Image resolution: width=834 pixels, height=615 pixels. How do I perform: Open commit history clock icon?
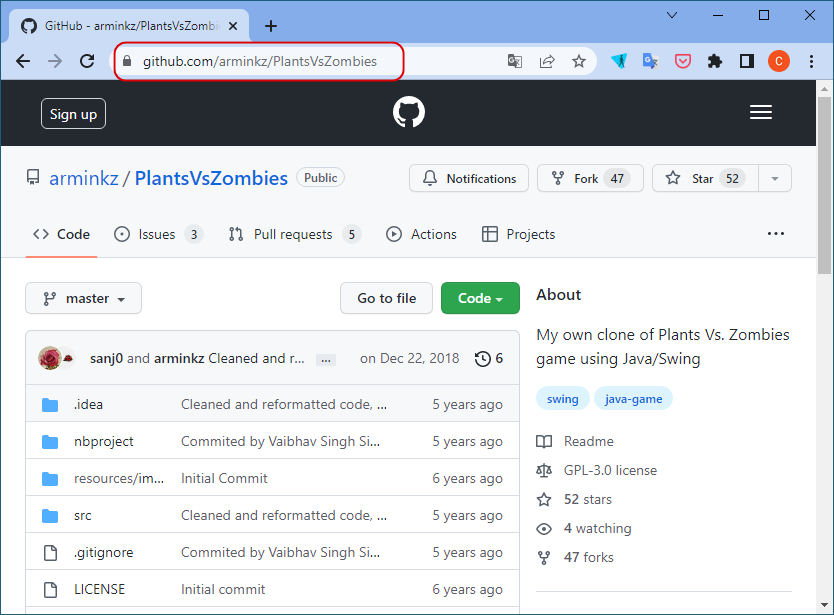tap(482, 359)
